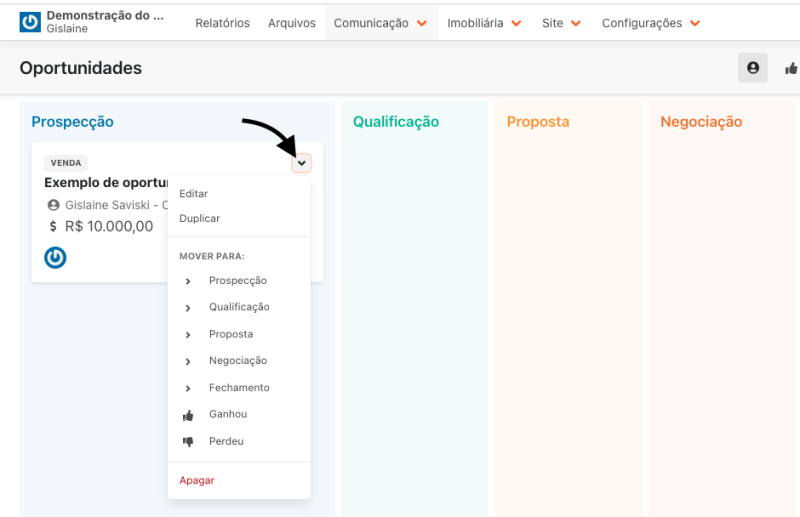Click the round blue avatar on opportunity card

(55, 257)
